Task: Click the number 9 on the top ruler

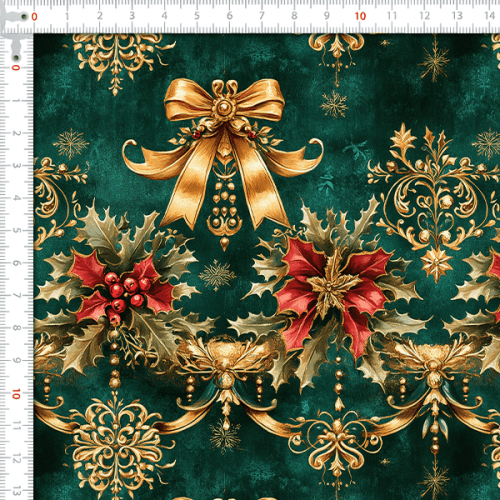Action: pos(327,16)
